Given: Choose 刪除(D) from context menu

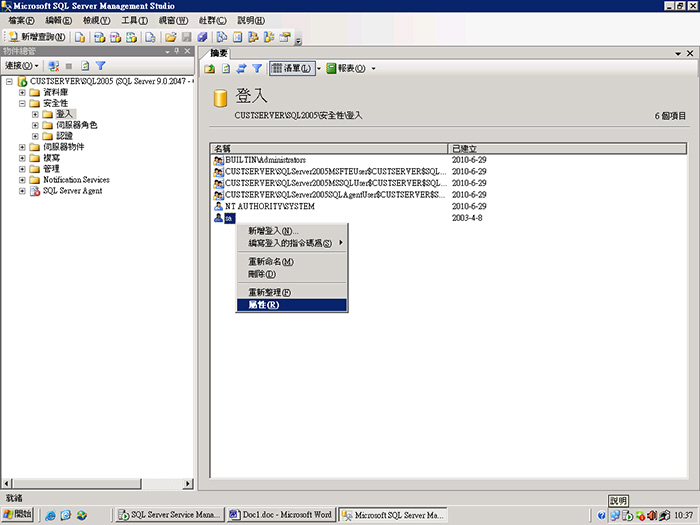Looking at the screenshot, I should click(x=292, y=274).
